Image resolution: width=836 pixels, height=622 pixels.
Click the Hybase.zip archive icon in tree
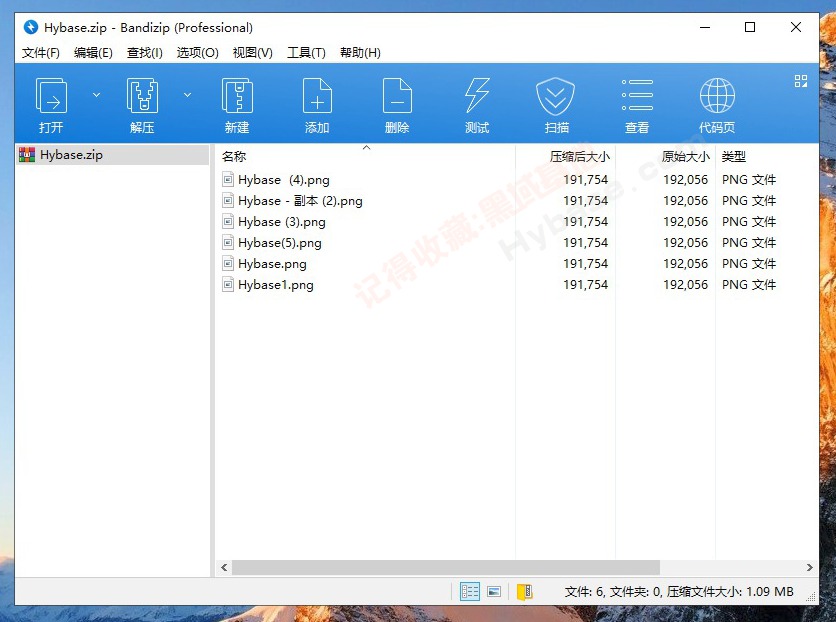coord(27,155)
